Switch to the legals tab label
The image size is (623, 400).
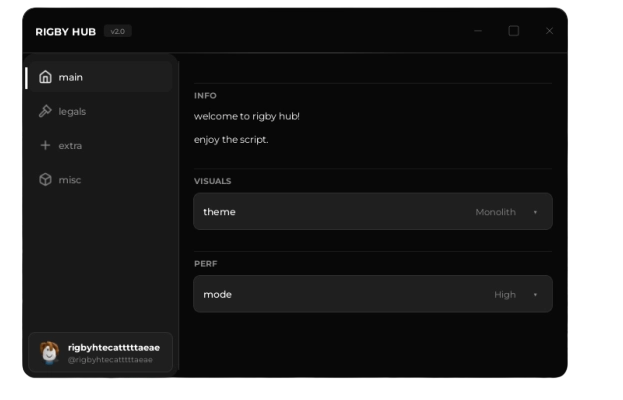(72, 112)
